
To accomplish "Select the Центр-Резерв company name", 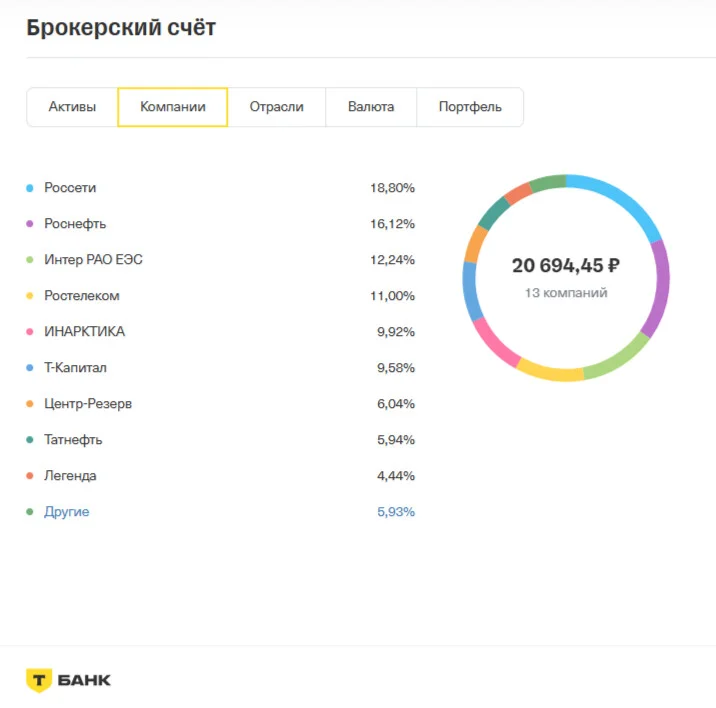I will 88,404.
